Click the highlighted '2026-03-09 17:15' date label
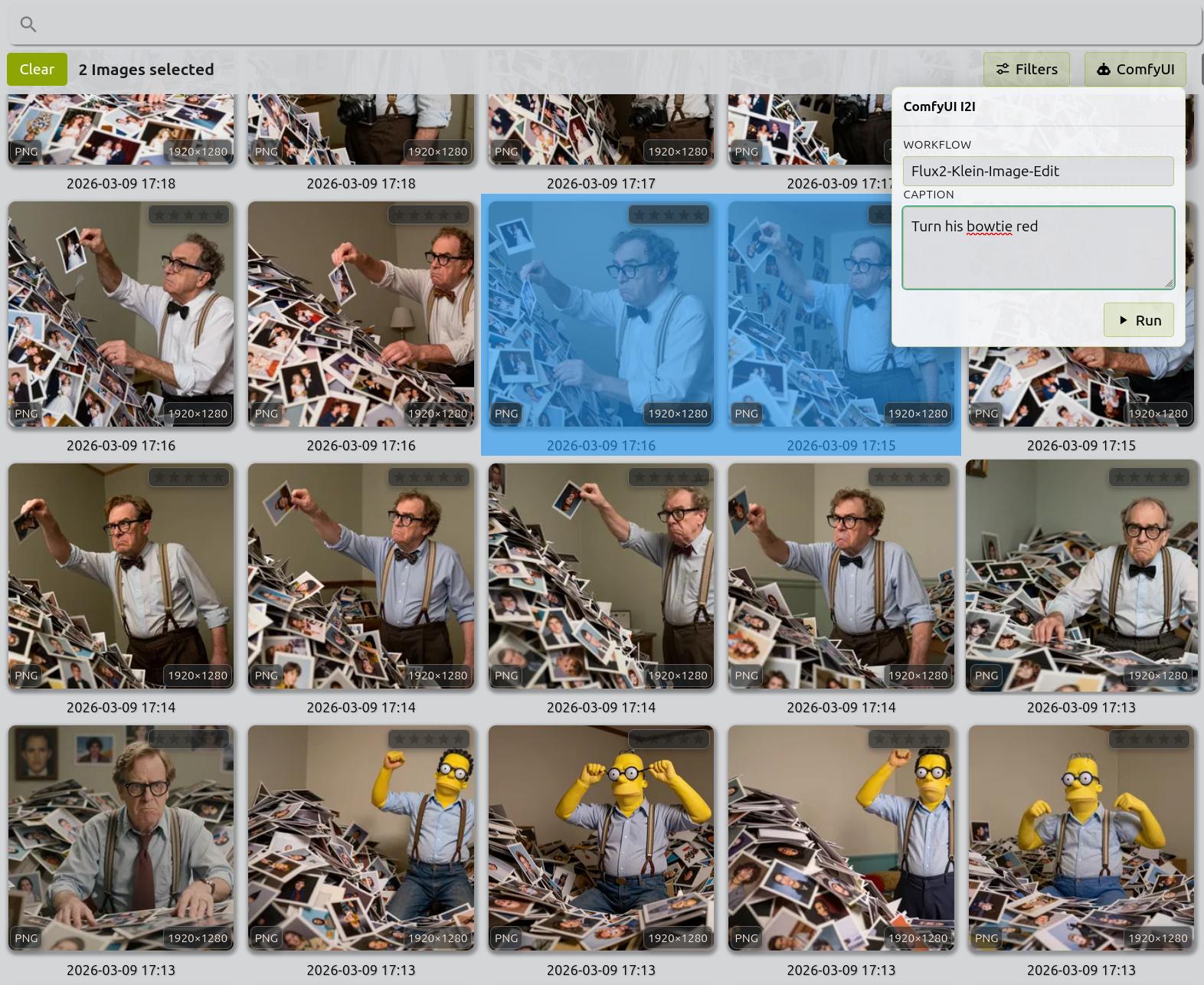1204x985 pixels. (x=841, y=445)
